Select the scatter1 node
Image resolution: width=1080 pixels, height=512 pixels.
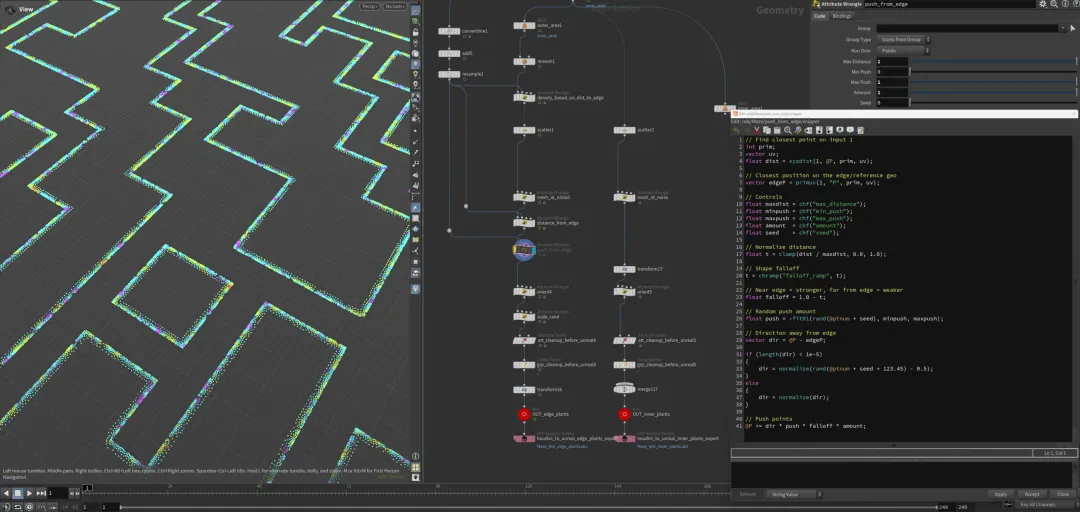click(524, 130)
